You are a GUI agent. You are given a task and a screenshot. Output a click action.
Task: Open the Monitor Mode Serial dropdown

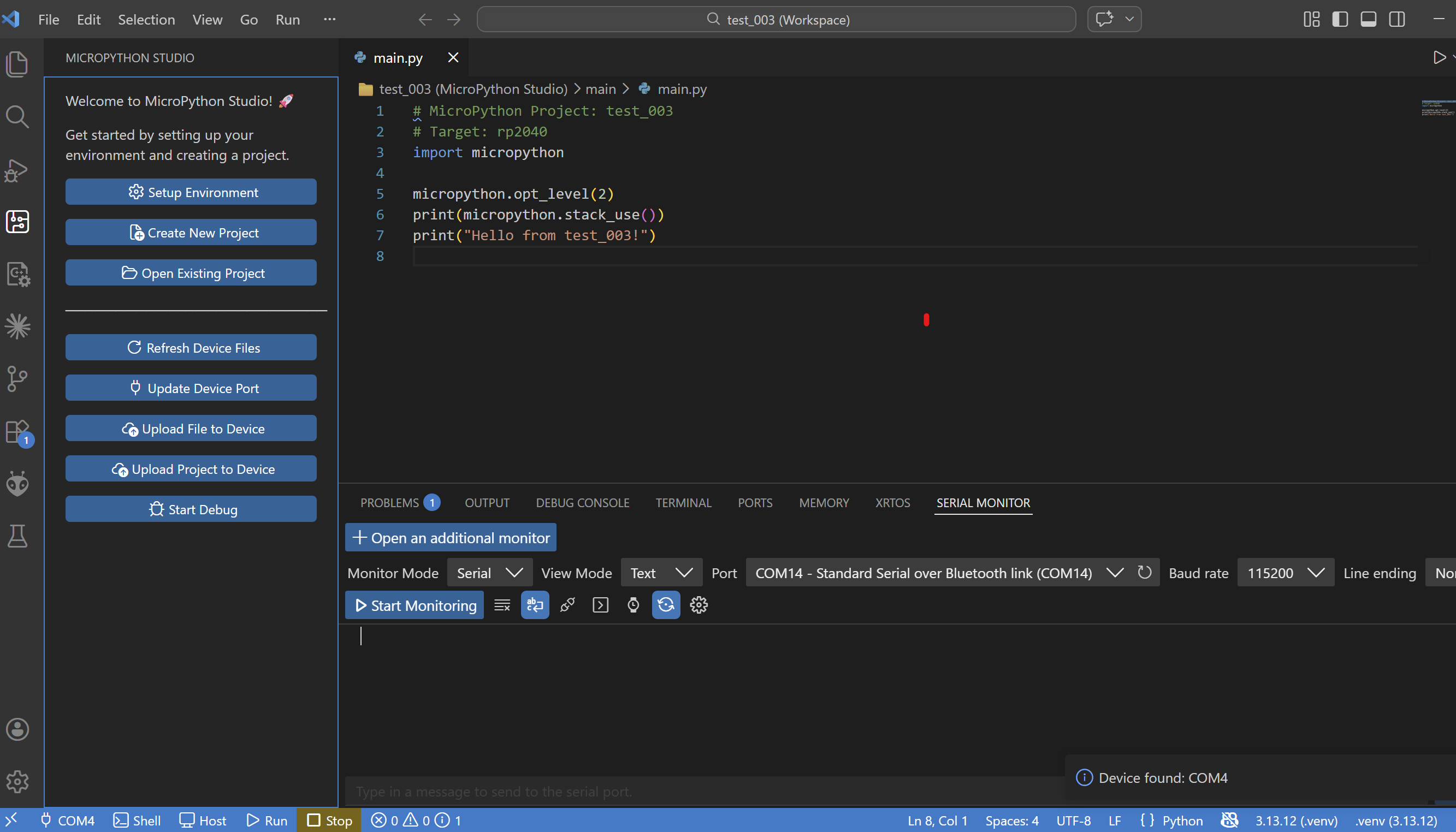coord(490,573)
